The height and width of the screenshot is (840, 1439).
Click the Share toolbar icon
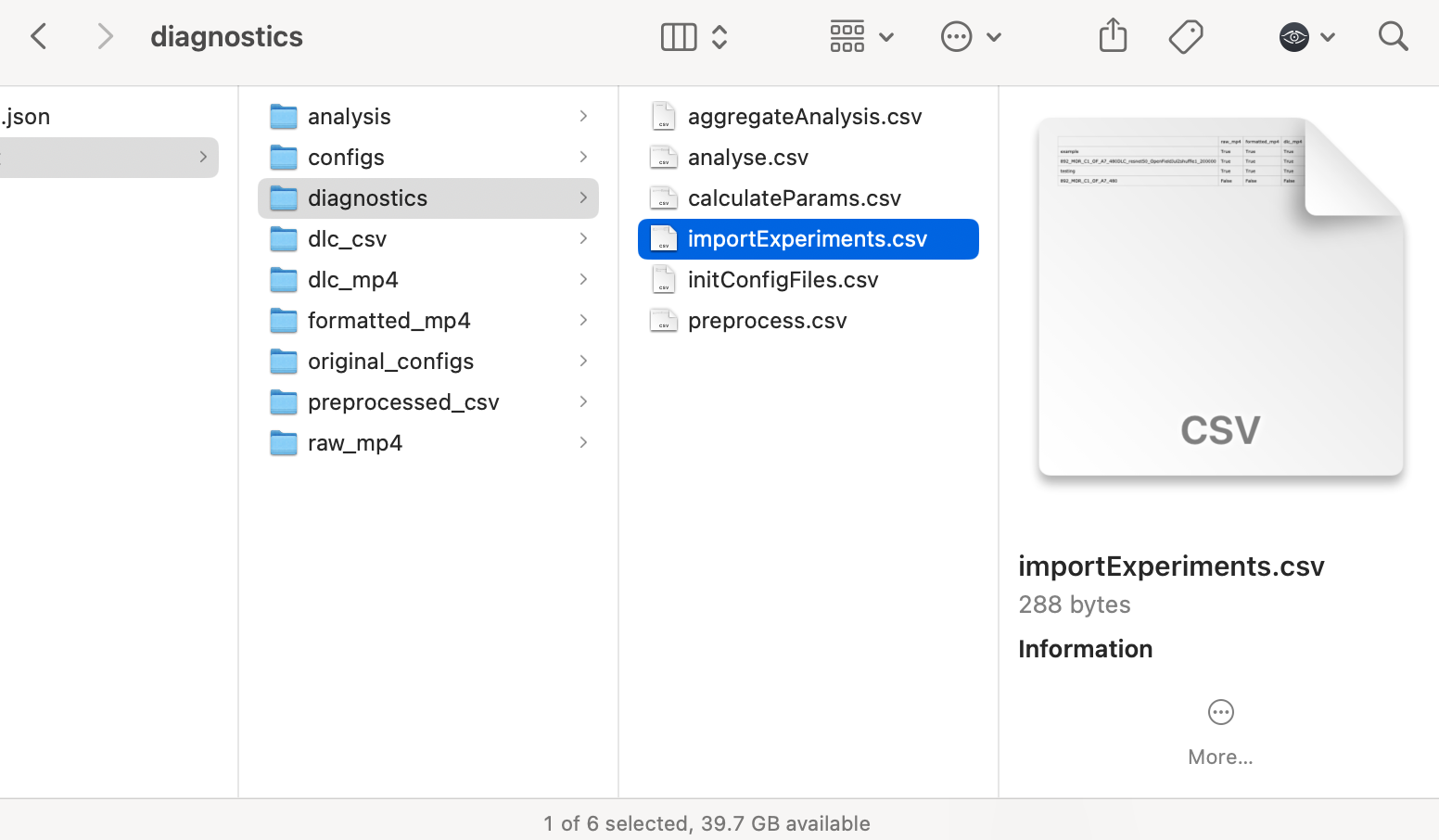(x=1113, y=36)
